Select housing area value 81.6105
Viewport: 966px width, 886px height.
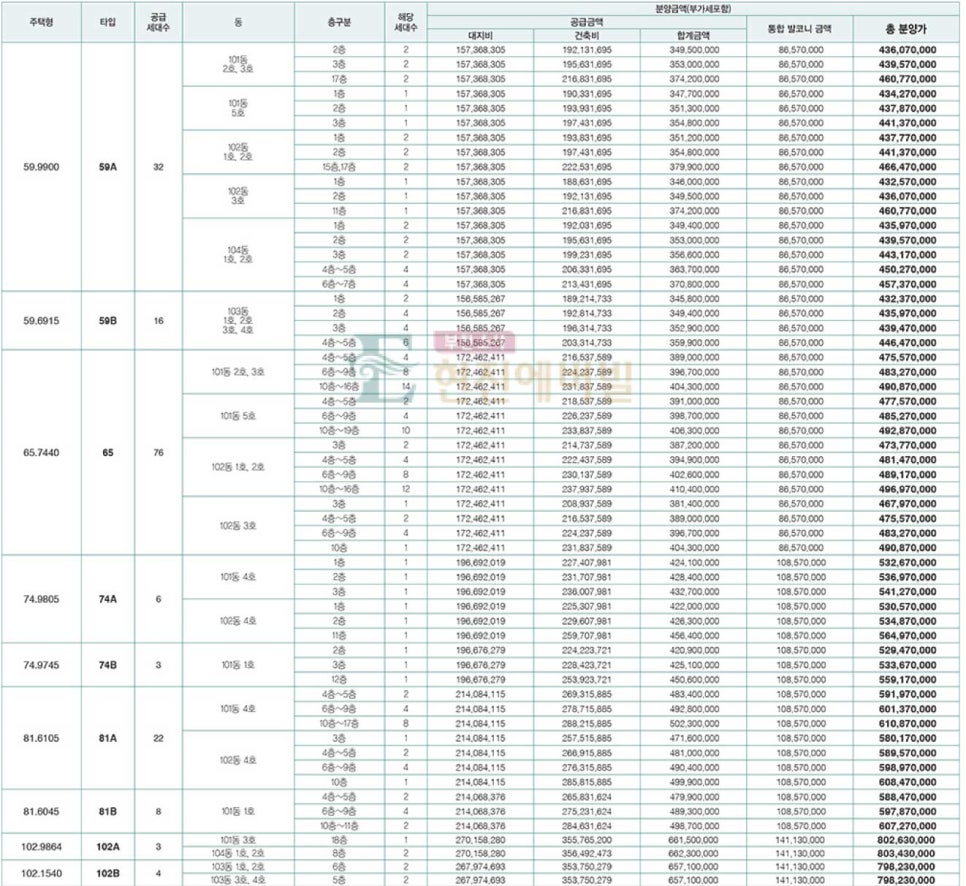click(41, 738)
